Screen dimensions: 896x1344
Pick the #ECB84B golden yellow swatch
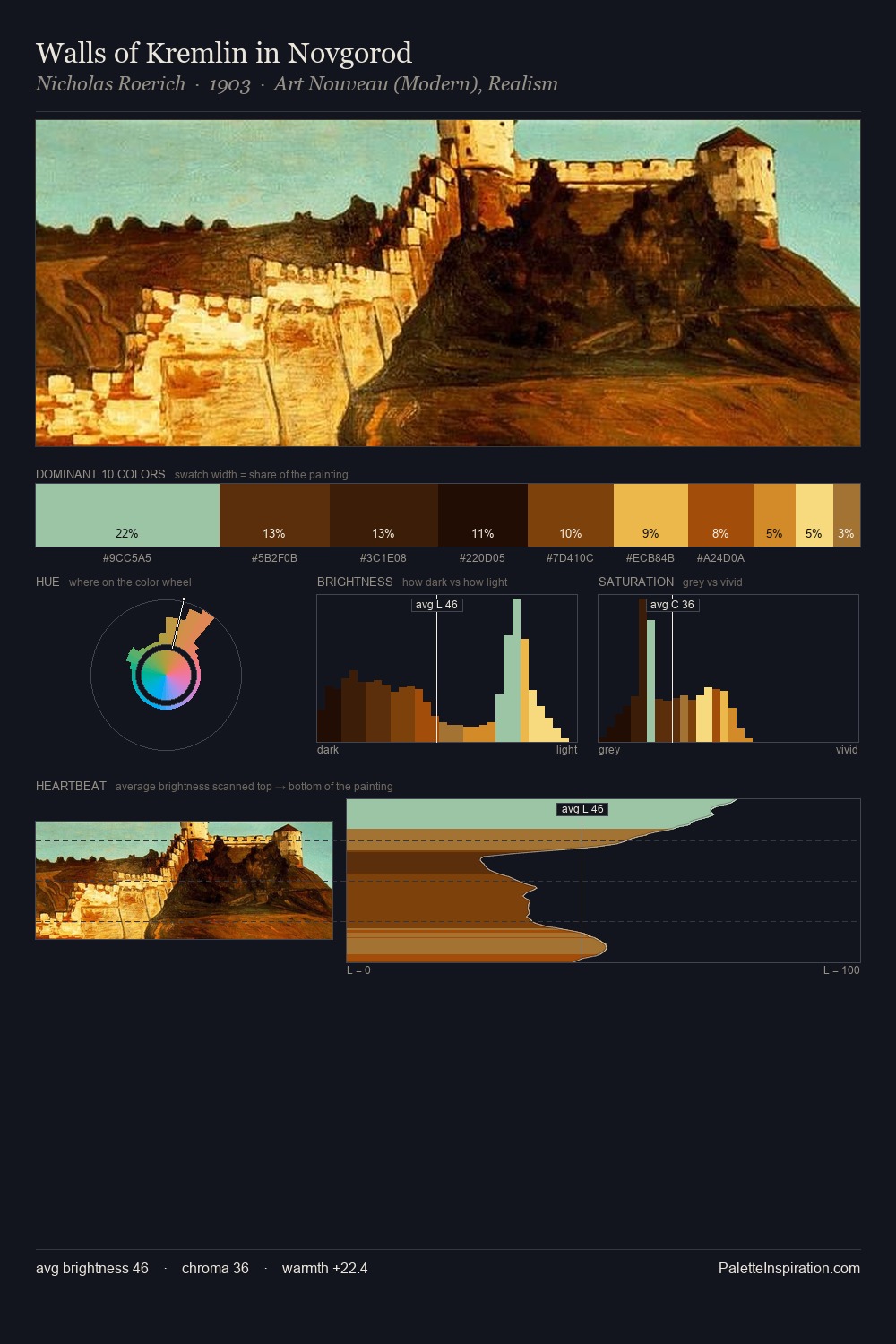pyautogui.click(x=650, y=515)
